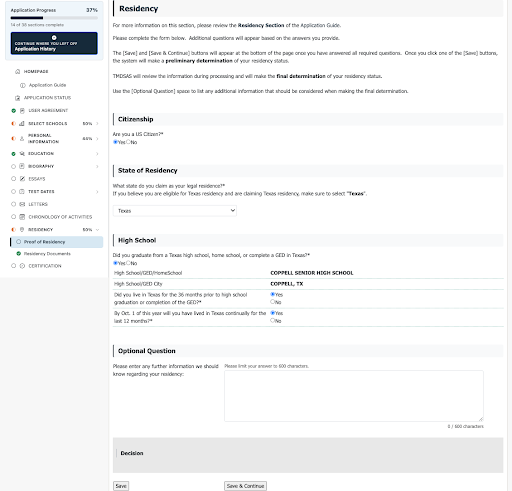Select Yes for US Citizen question
Image resolution: width=512 pixels, height=491 pixels.
(x=115, y=142)
